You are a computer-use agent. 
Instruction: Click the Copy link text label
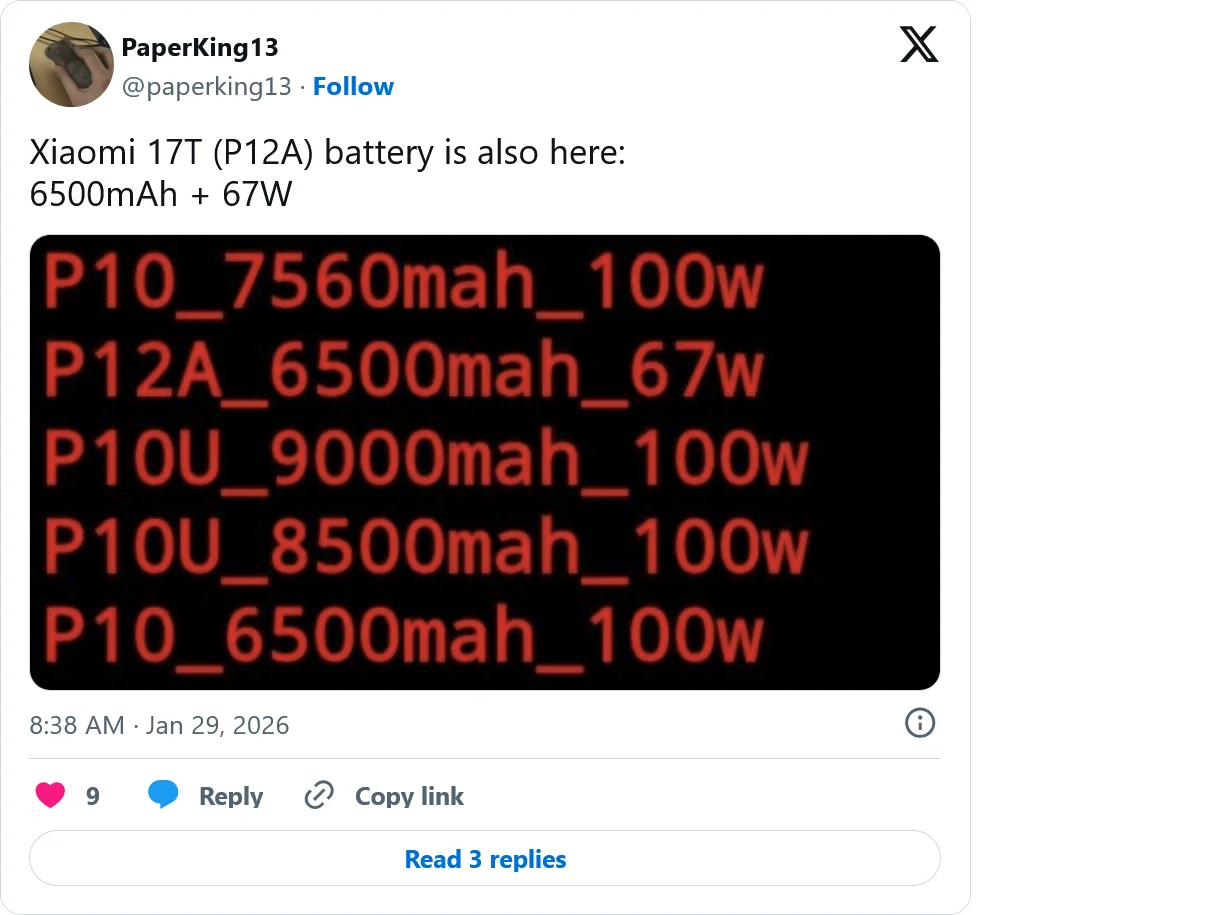(x=409, y=795)
